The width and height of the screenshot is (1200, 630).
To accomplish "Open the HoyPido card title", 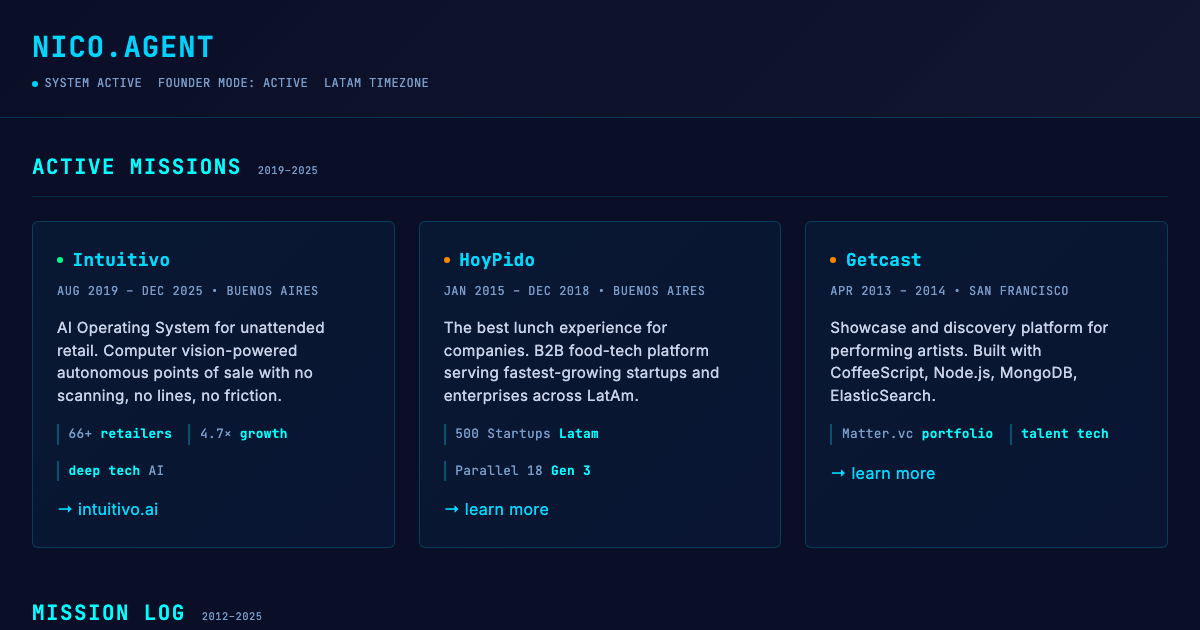I will click(497, 260).
